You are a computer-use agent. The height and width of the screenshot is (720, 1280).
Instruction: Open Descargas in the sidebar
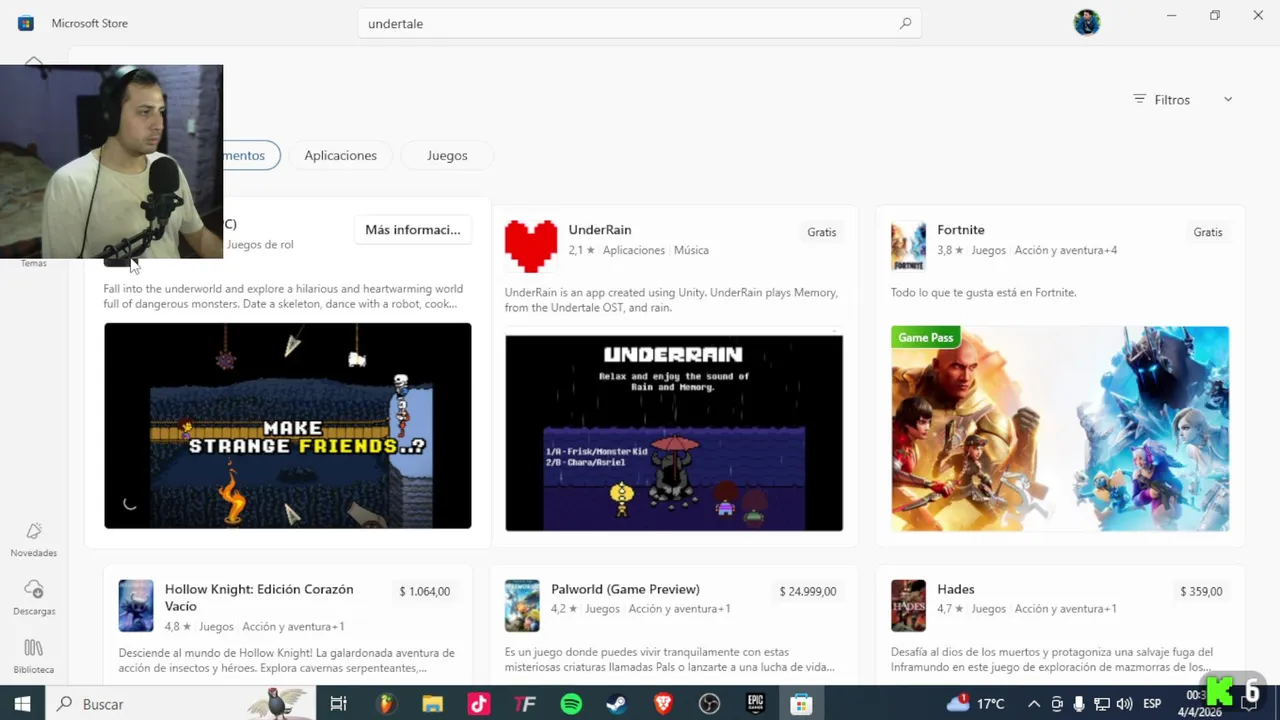click(x=34, y=597)
